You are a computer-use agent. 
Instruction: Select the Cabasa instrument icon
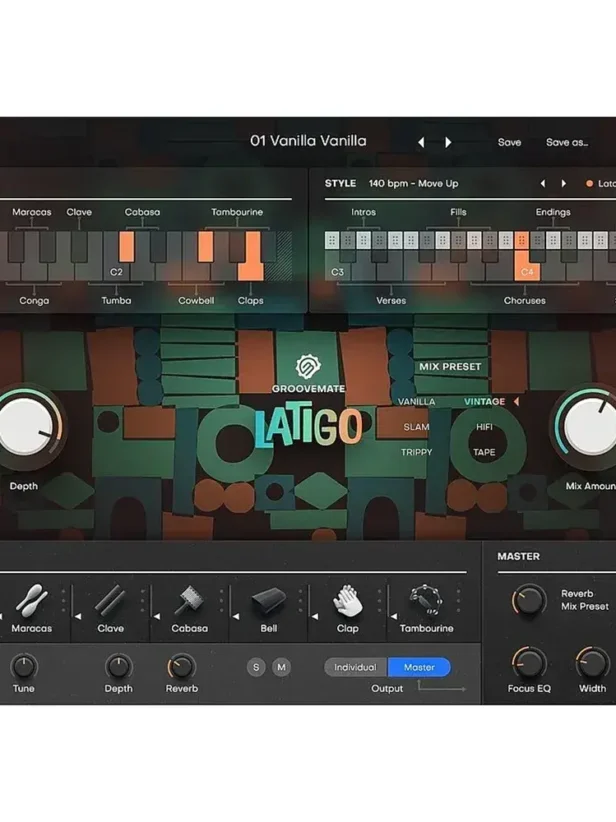pyautogui.click(x=189, y=601)
